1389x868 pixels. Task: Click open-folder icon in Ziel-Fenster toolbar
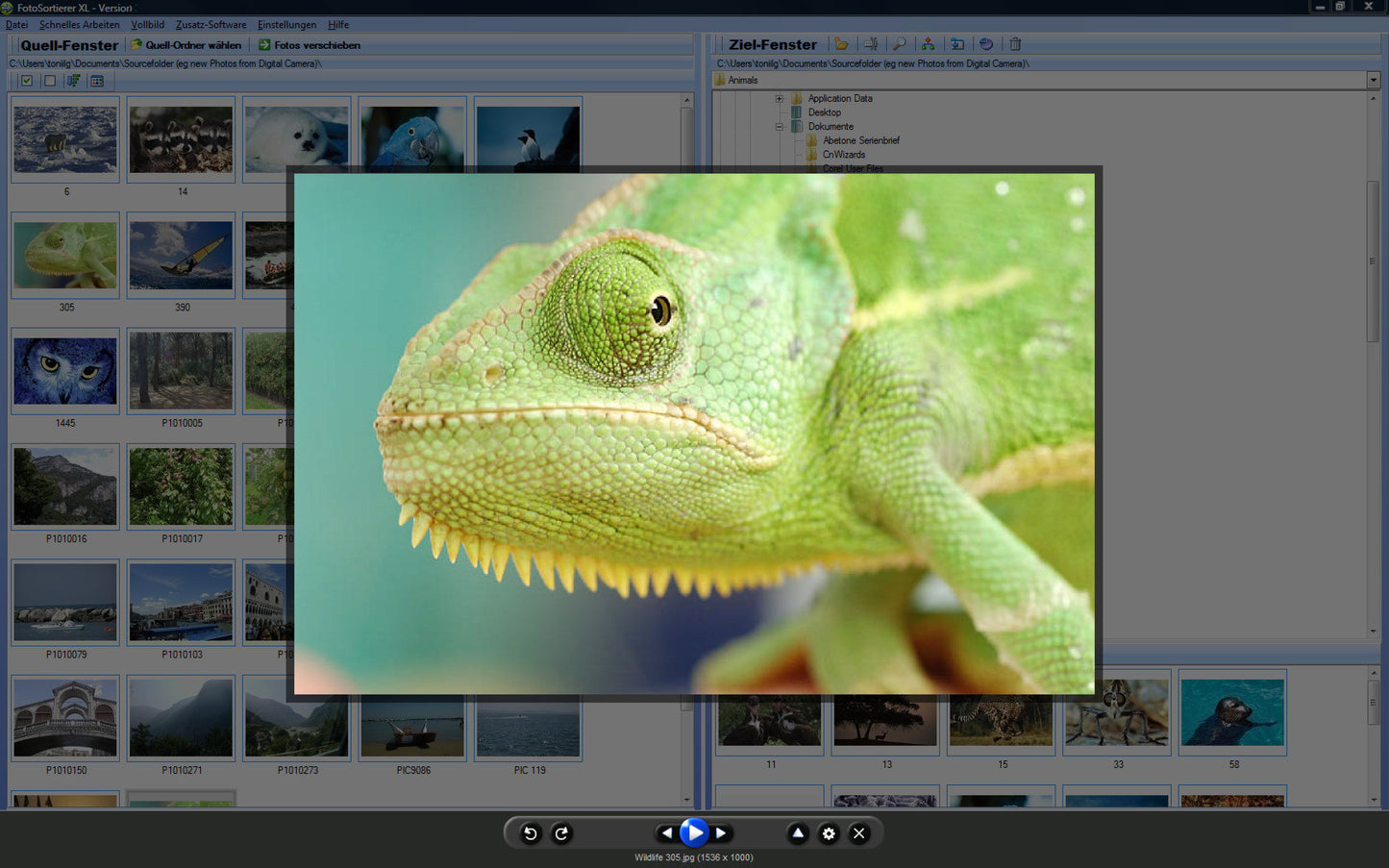click(x=842, y=44)
